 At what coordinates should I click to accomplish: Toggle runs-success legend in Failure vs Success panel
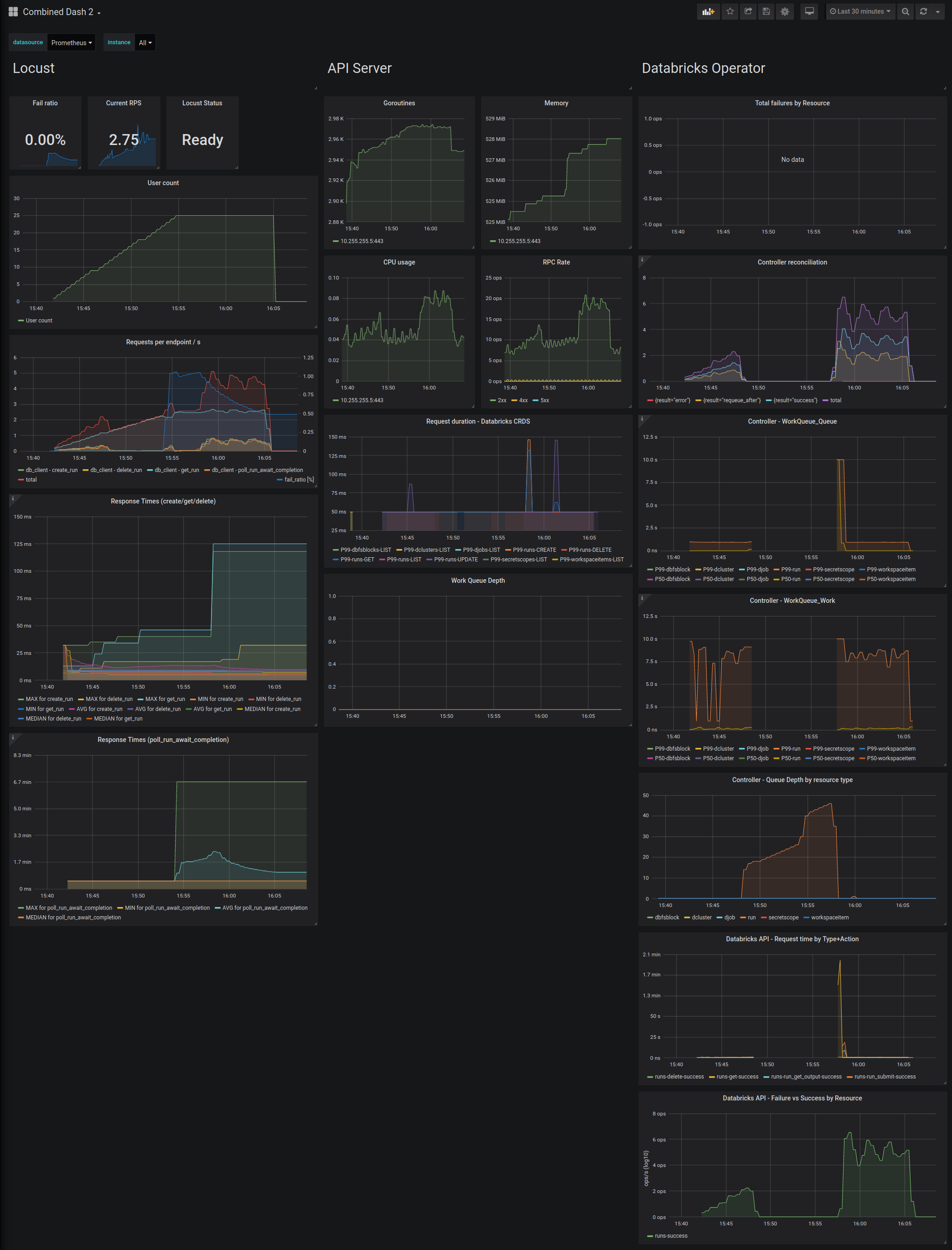(x=670, y=1236)
